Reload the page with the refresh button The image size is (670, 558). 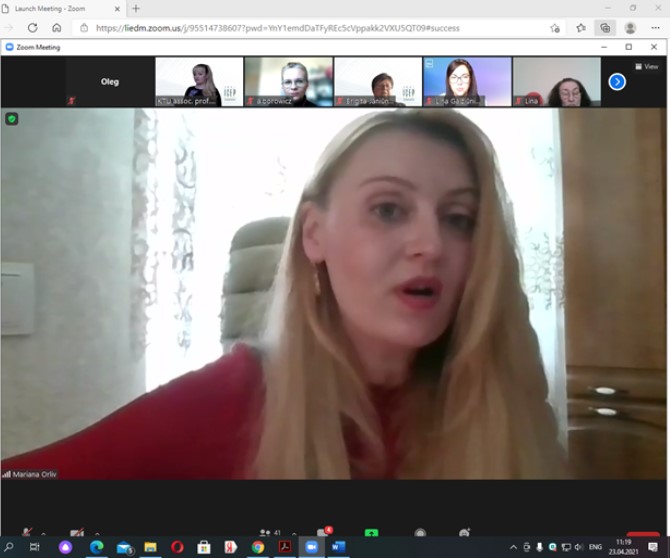pyautogui.click(x=33, y=28)
